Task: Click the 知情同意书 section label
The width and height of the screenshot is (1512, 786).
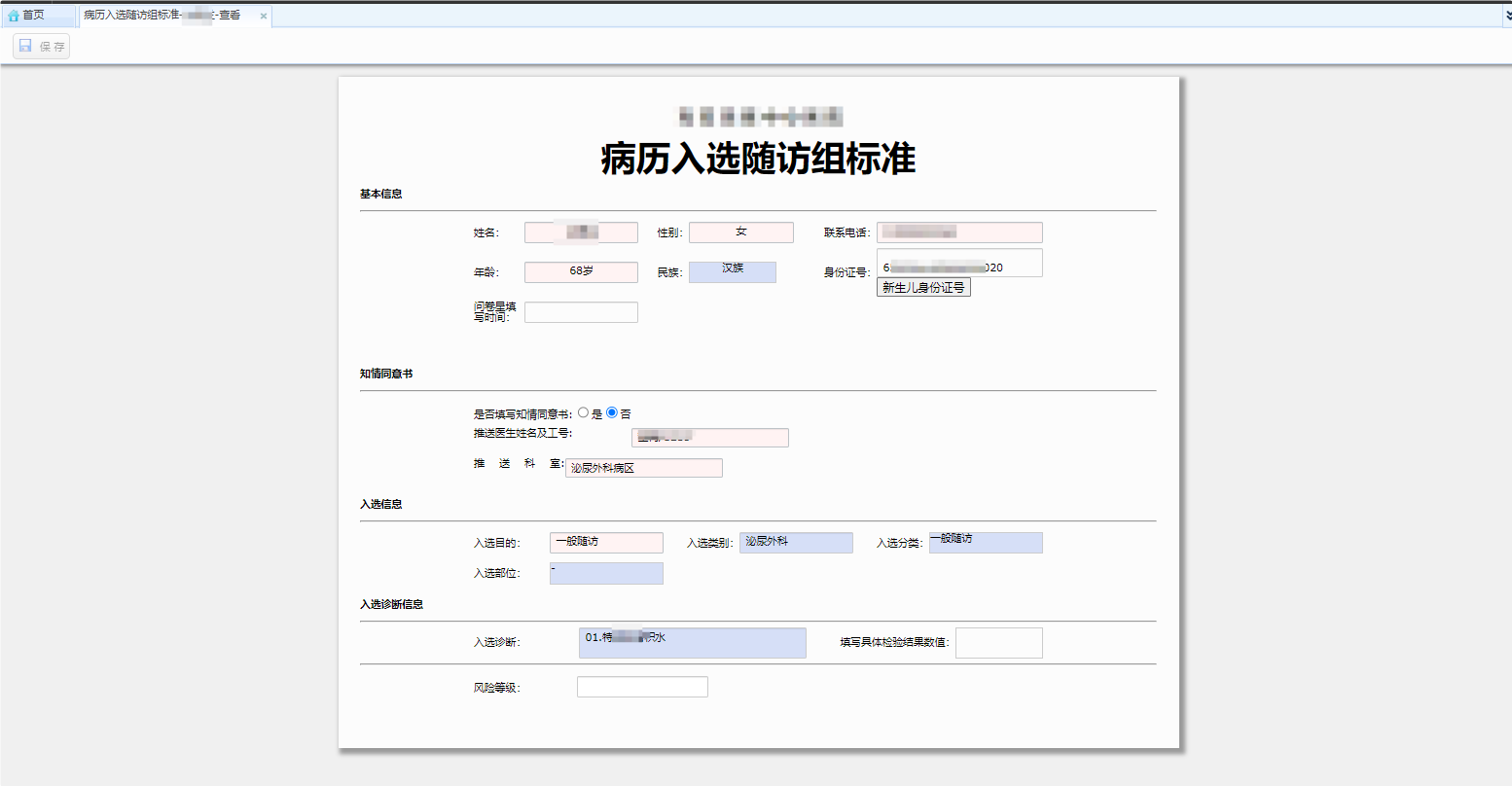Action: point(386,374)
